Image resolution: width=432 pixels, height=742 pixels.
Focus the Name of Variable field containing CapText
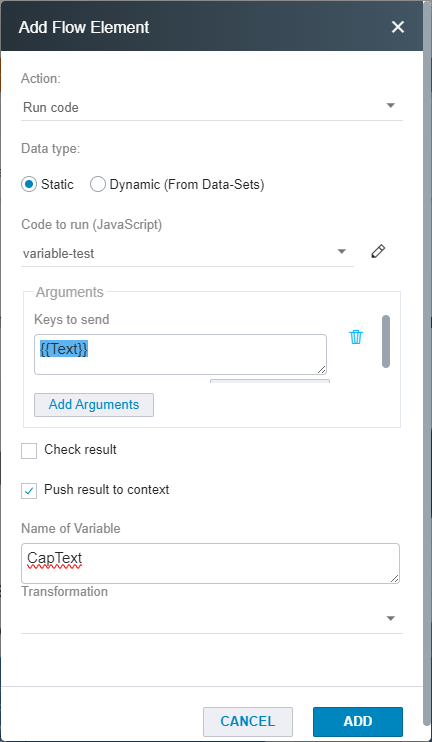[211, 563]
